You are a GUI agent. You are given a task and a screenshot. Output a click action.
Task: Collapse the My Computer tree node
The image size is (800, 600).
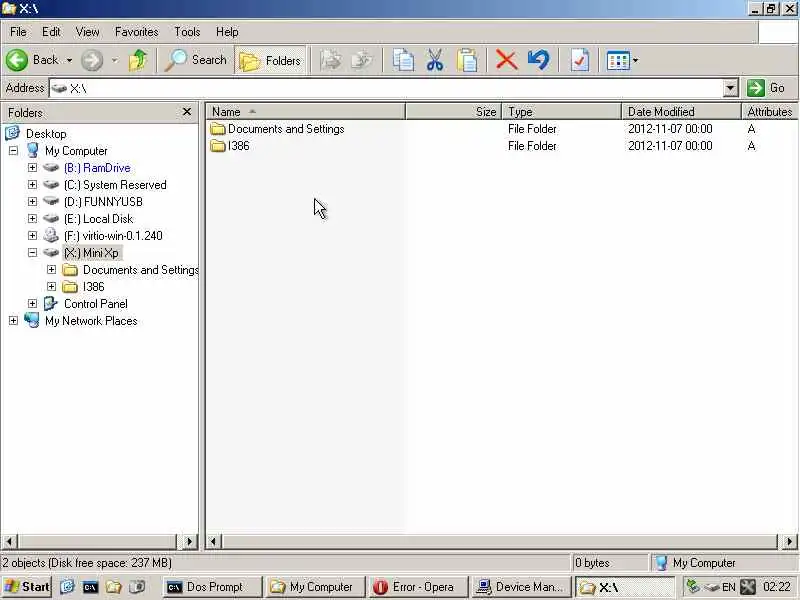click(13, 151)
